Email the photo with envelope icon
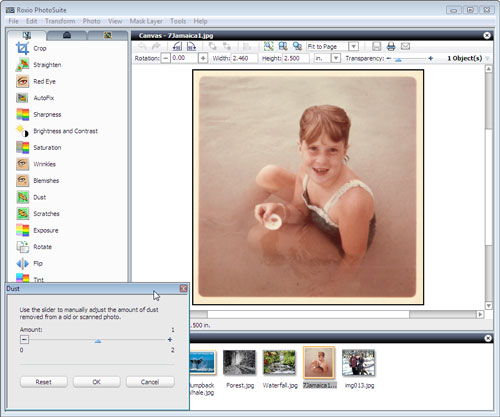 (x=405, y=46)
